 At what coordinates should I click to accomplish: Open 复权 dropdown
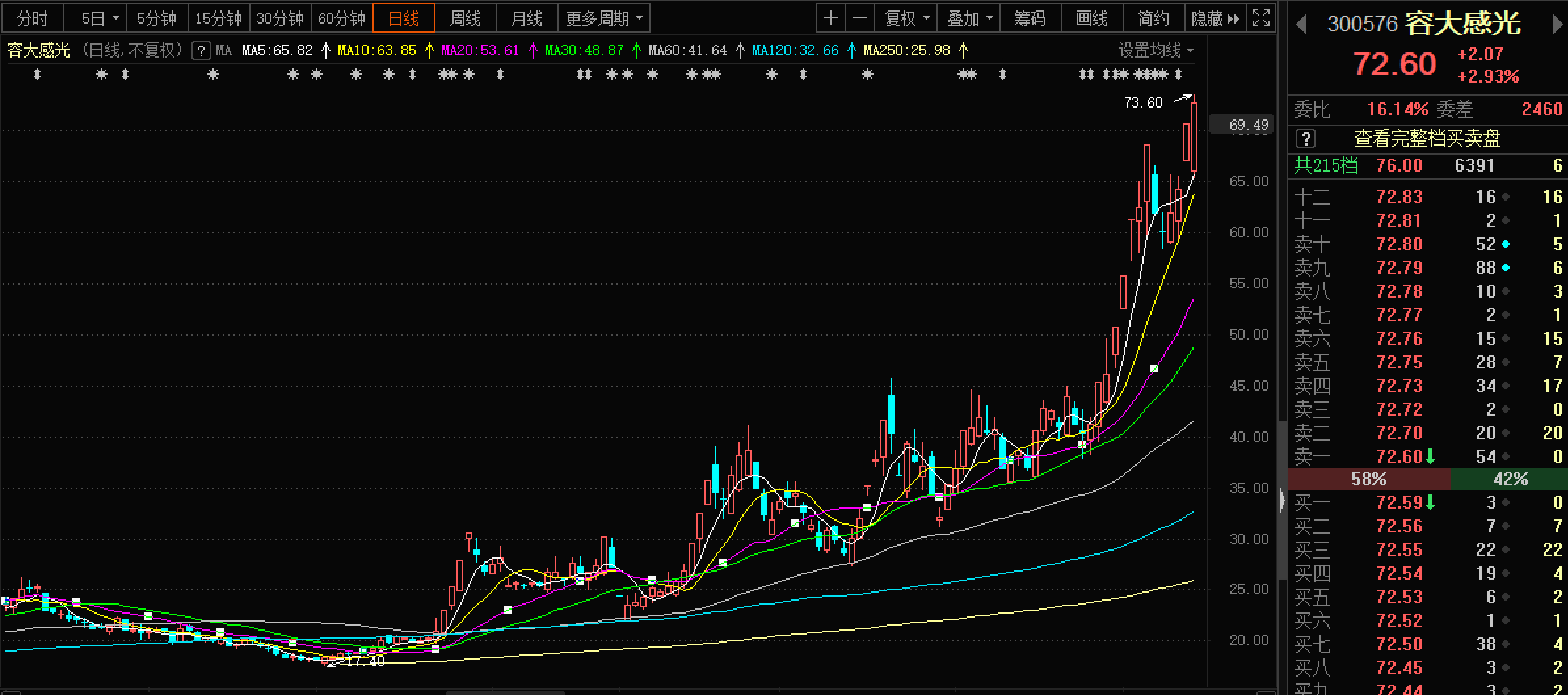tap(906, 18)
